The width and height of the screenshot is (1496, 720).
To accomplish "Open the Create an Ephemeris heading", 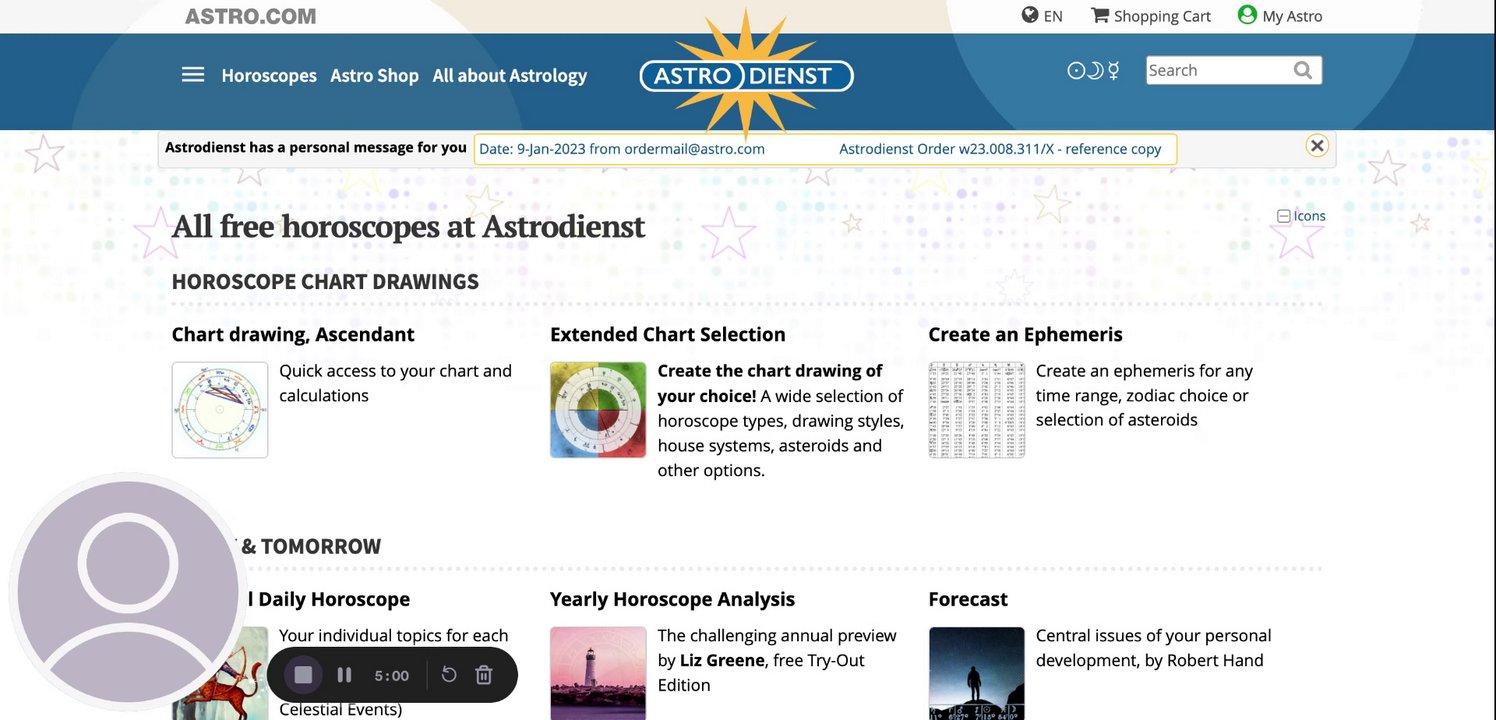I will 1025,334.
